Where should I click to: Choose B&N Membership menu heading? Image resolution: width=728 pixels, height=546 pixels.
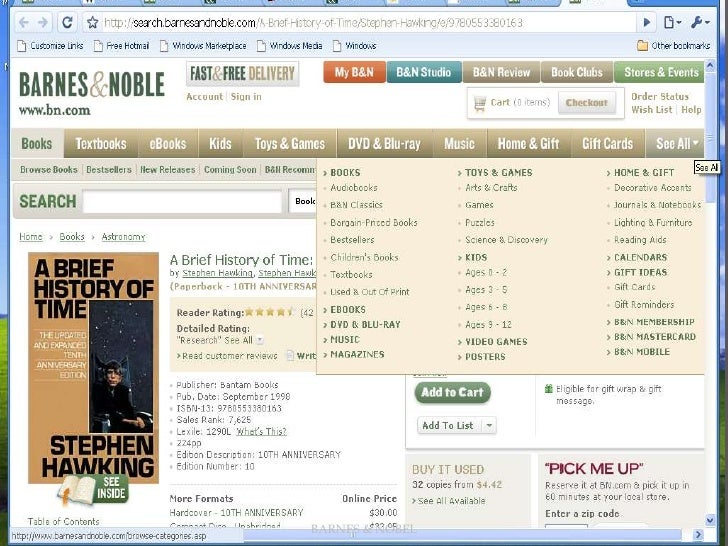pos(654,322)
